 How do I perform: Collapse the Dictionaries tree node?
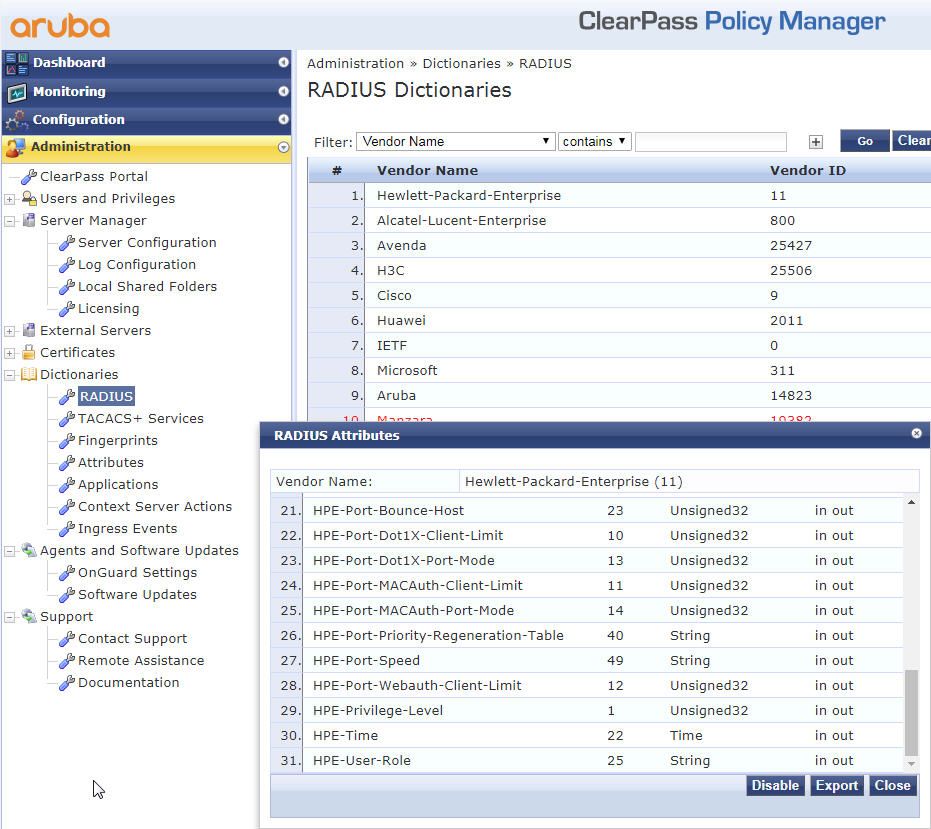(x=8, y=374)
